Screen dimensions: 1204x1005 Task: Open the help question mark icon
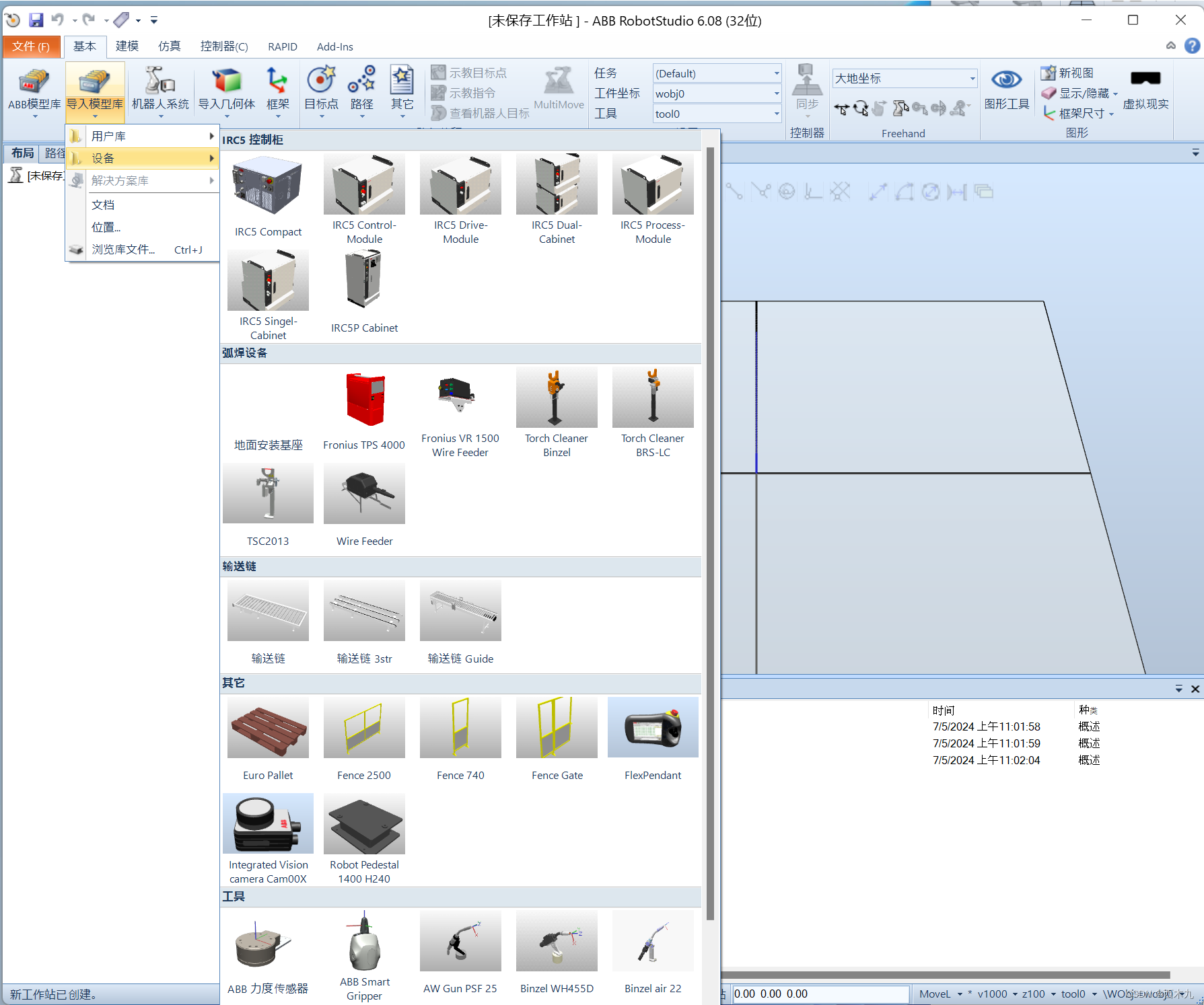tap(1192, 46)
